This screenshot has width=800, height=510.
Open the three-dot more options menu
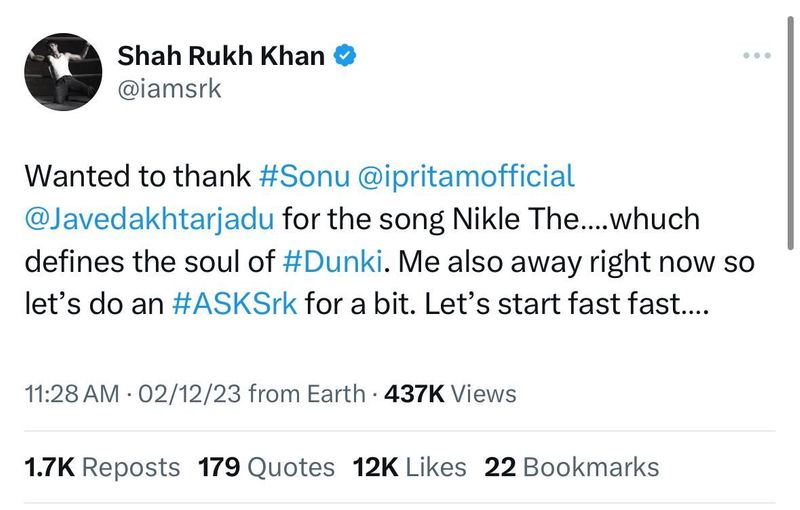click(x=758, y=55)
